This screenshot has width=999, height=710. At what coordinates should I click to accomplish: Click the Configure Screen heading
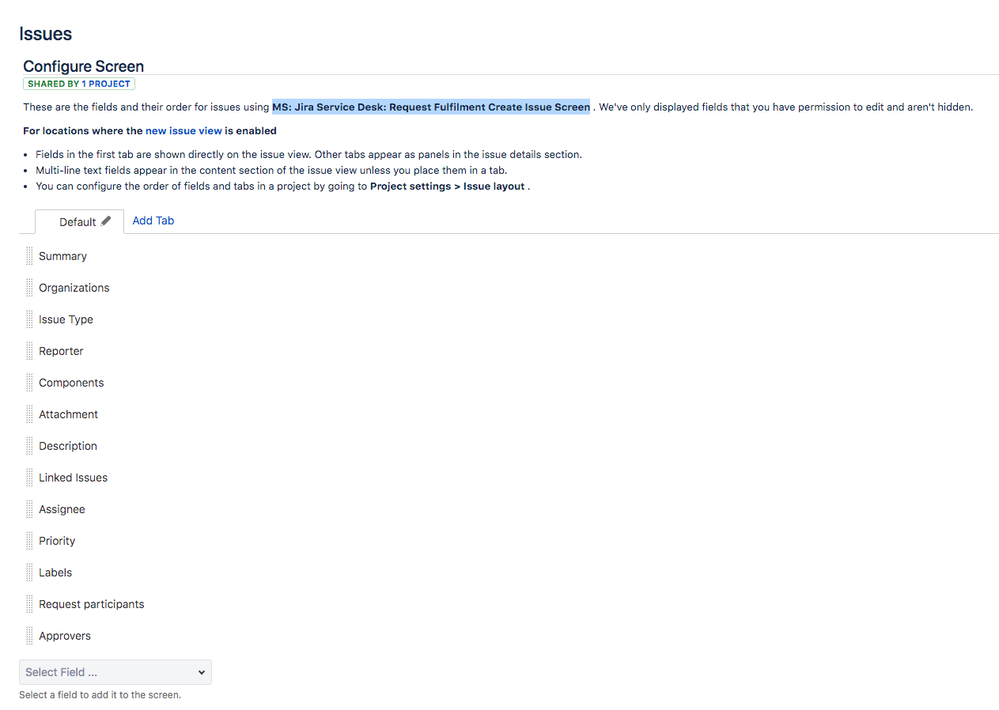(x=83, y=66)
